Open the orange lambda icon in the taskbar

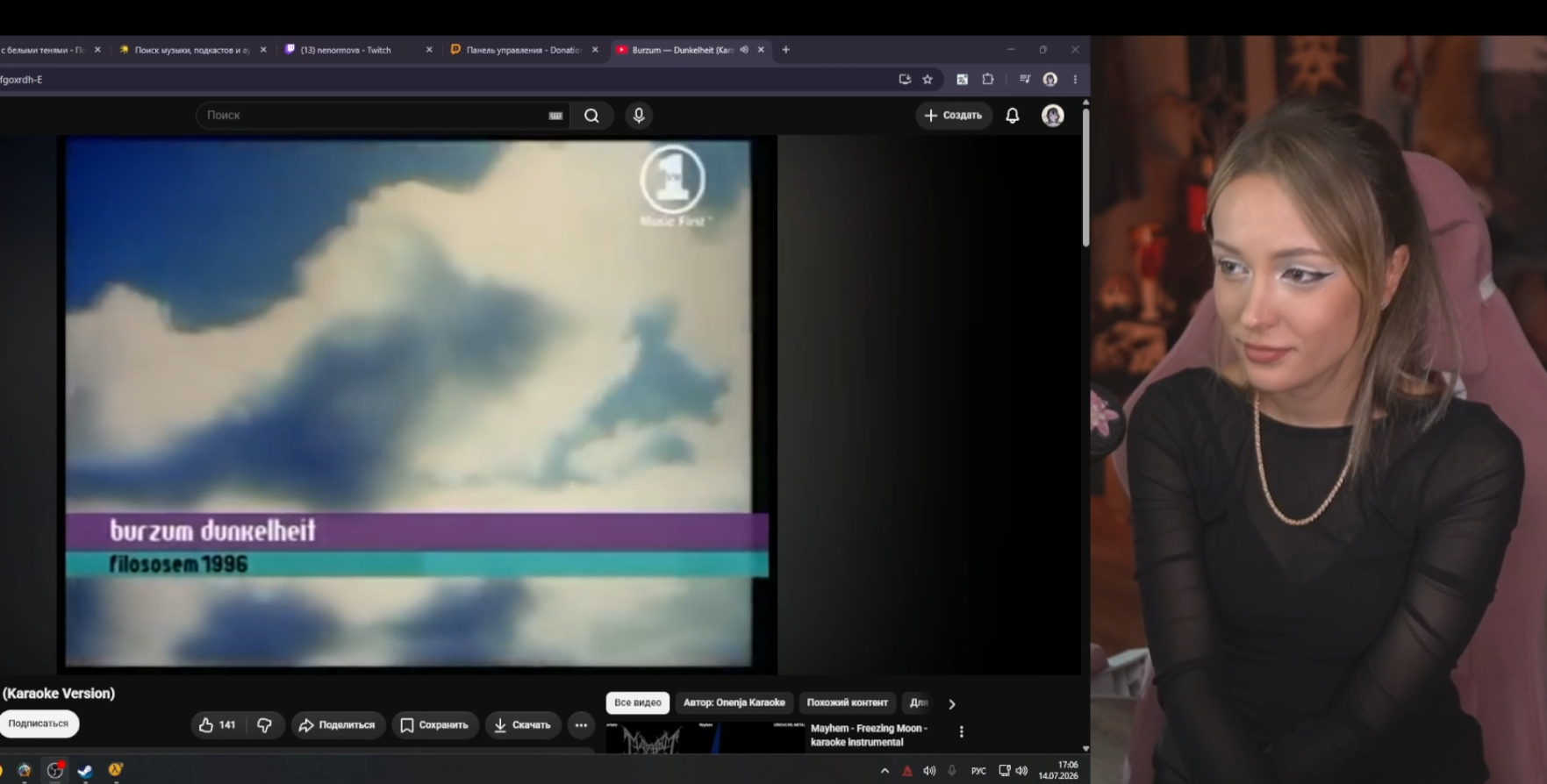(x=115, y=771)
